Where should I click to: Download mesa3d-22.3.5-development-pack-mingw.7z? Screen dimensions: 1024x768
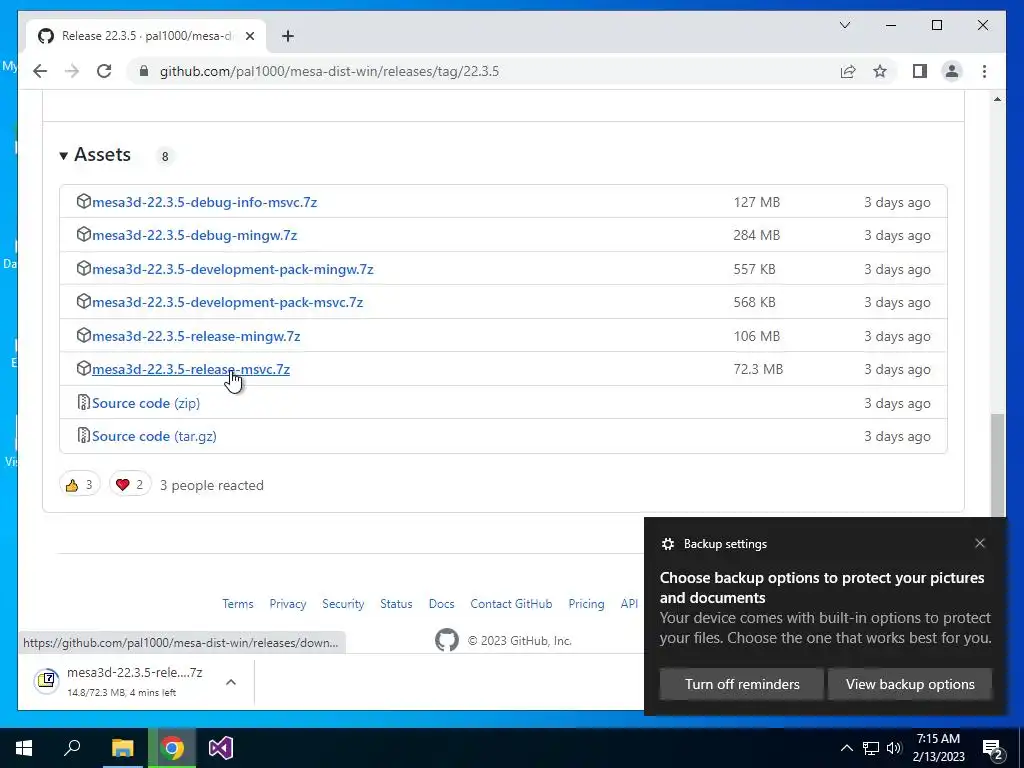[232, 269]
